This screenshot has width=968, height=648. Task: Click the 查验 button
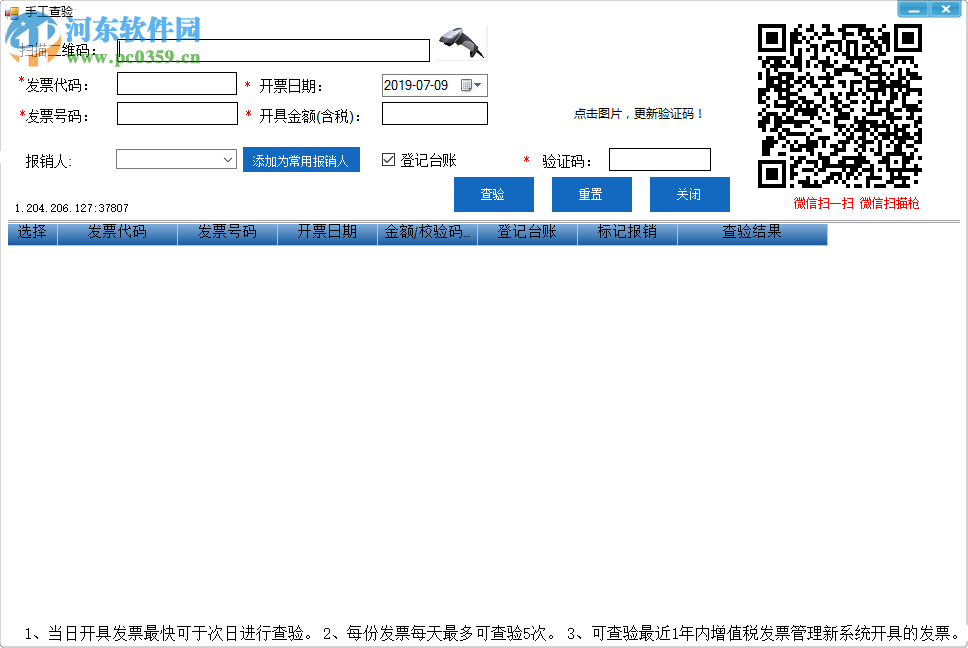(493, 194)
